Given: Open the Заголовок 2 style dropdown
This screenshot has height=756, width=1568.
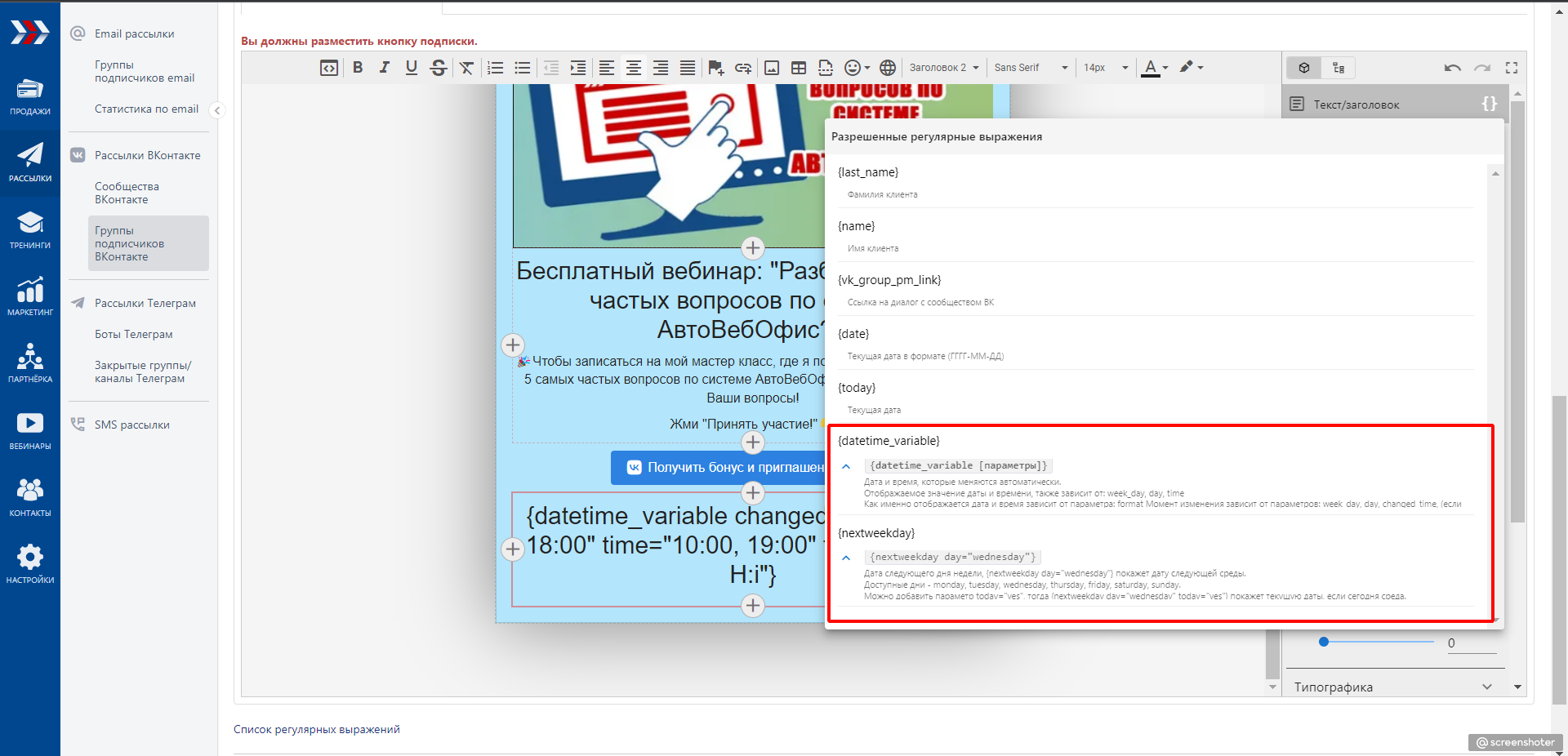Looking at the screenshot, I should (x=943, y=68).
